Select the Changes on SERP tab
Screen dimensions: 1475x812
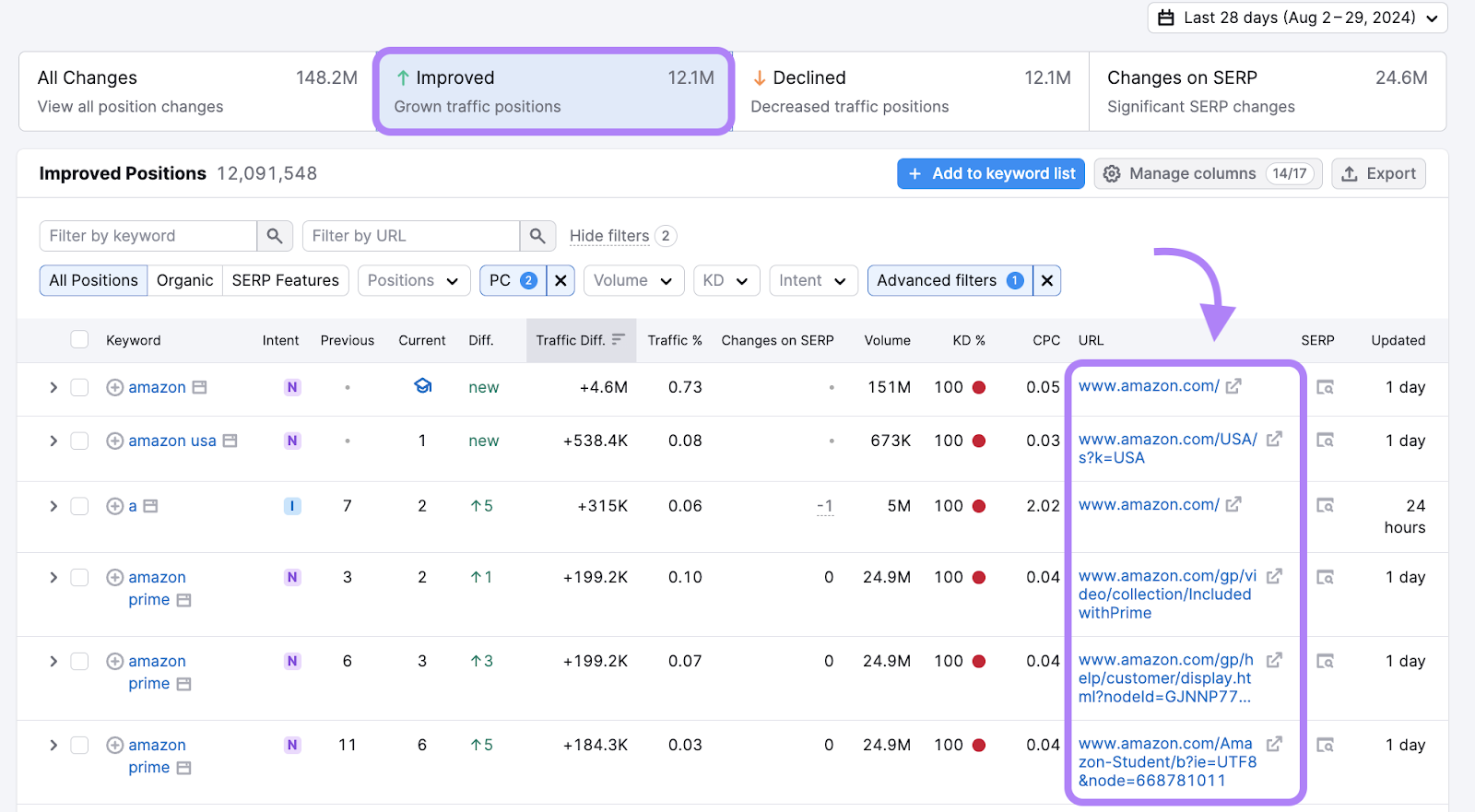click(x=1268, y=91)
